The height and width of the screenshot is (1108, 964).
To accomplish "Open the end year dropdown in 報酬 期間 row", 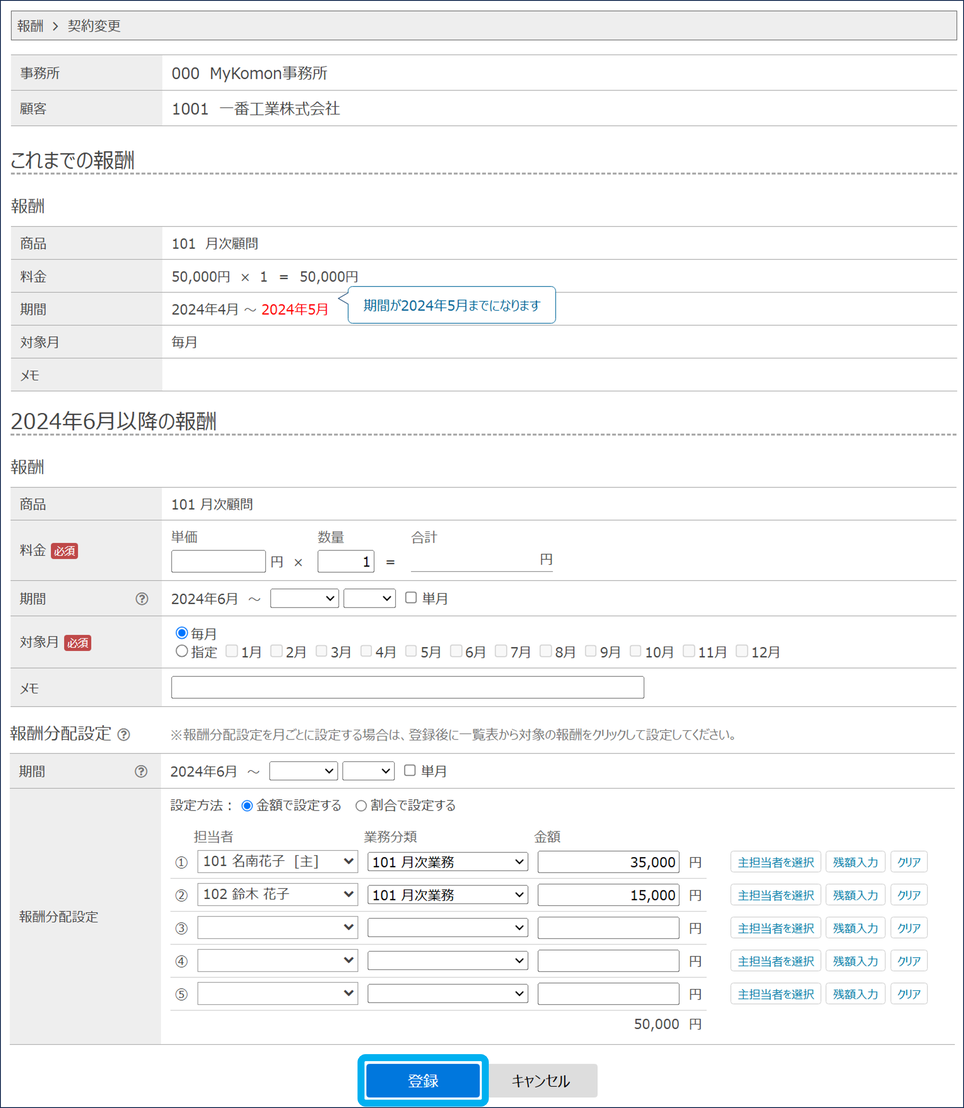I will [304, 598].
